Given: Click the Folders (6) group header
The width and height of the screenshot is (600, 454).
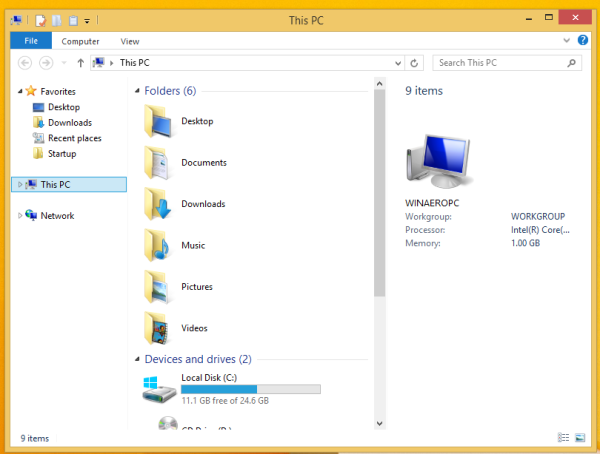Looking at the screenshot, I should pos(170,91).
